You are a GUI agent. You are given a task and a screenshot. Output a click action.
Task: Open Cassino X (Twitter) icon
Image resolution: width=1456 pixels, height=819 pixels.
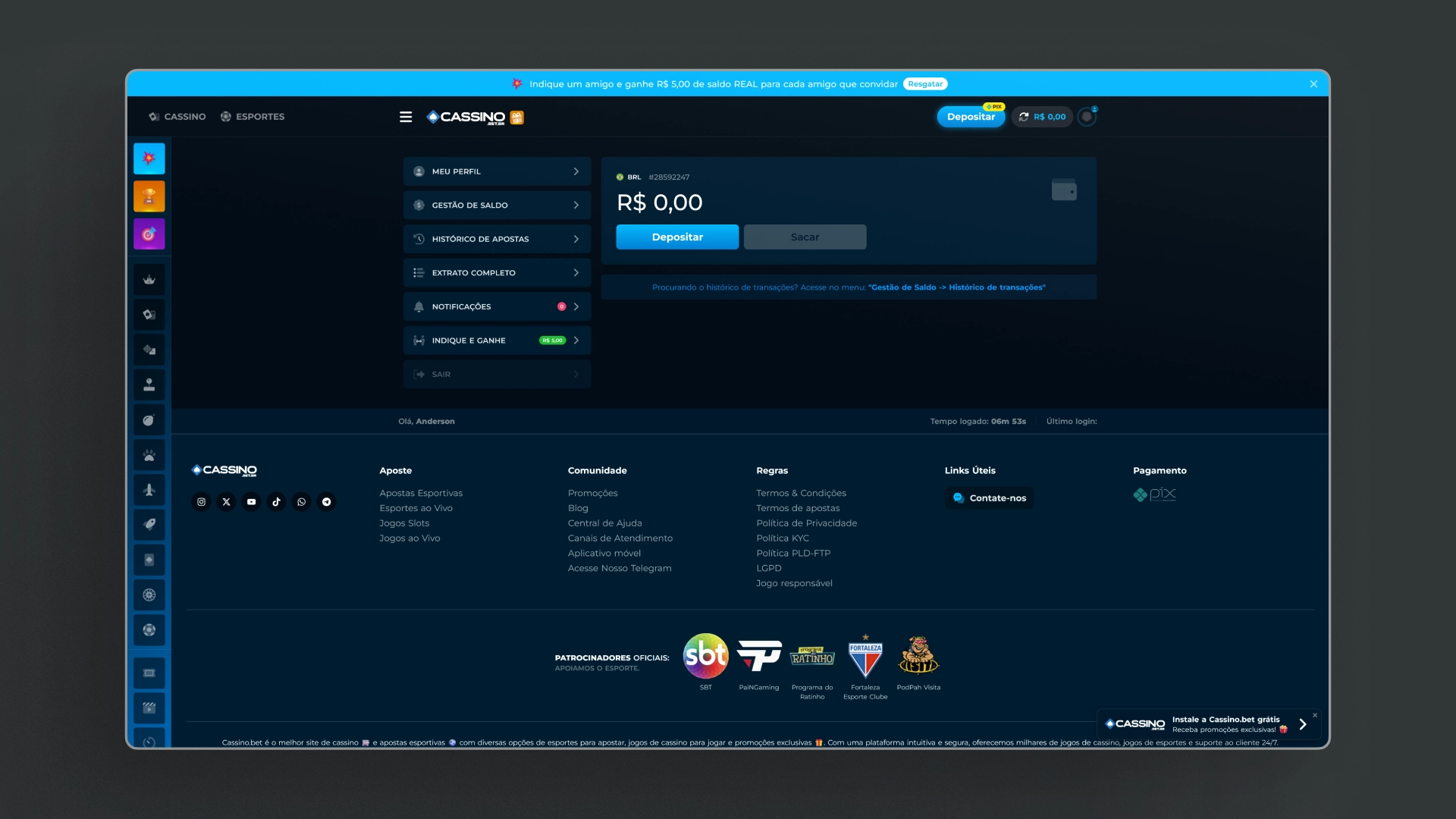point(226,502)
